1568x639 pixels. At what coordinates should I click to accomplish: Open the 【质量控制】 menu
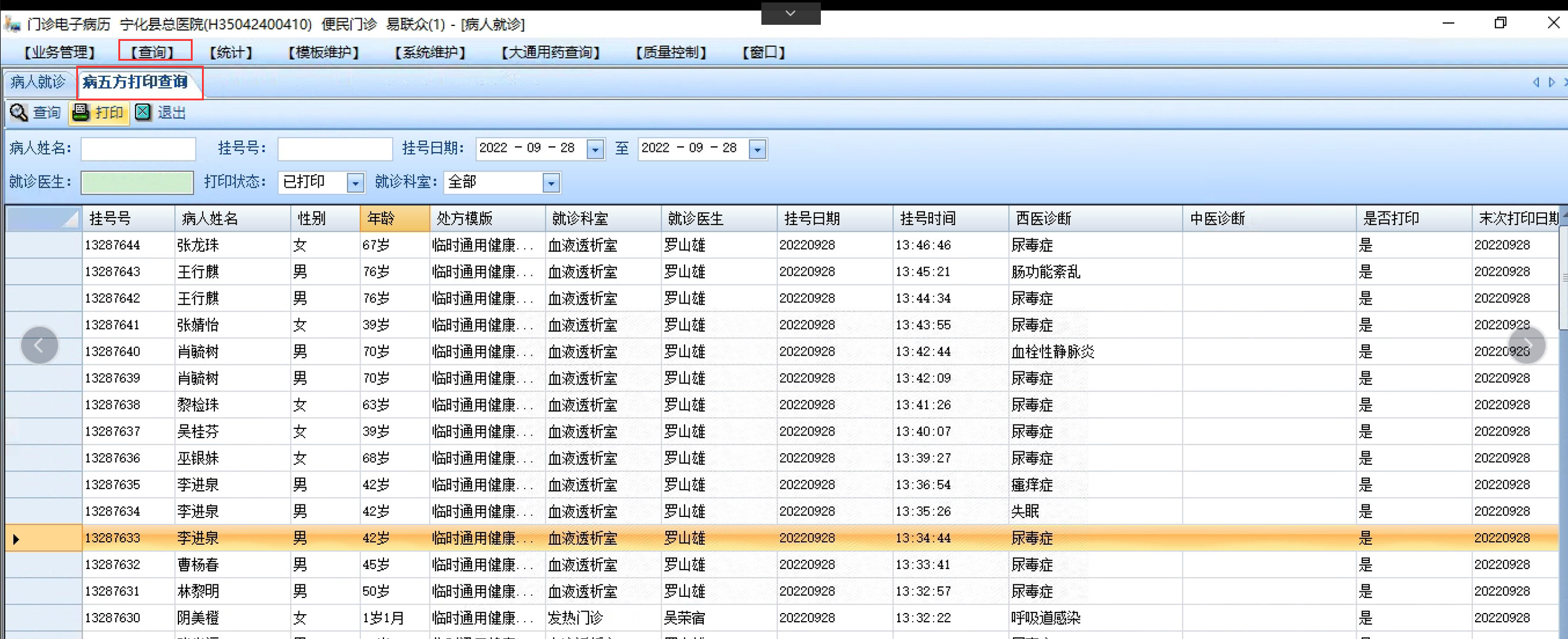tap(671, 53)
